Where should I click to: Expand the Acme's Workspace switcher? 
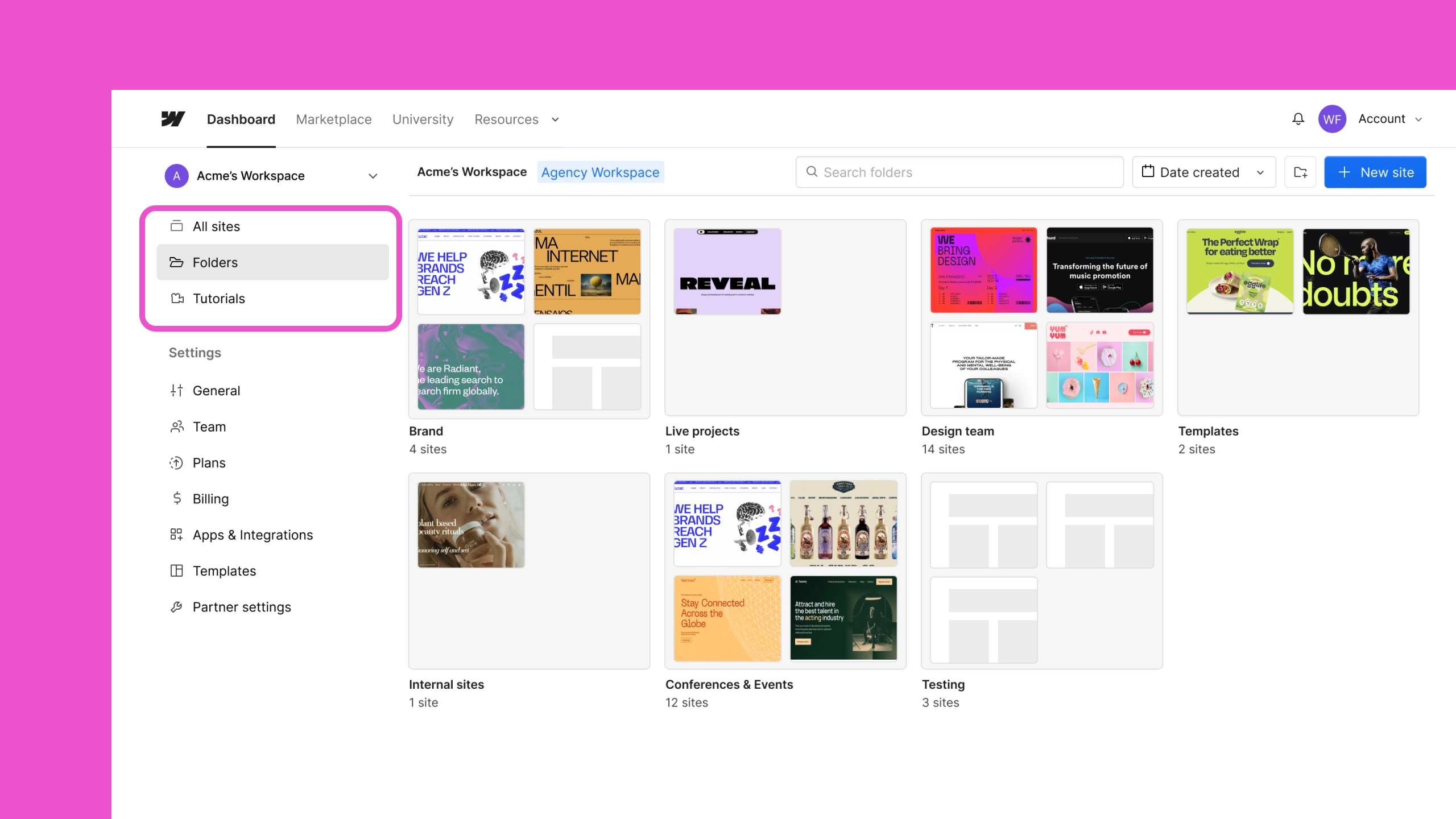point(373,176)
